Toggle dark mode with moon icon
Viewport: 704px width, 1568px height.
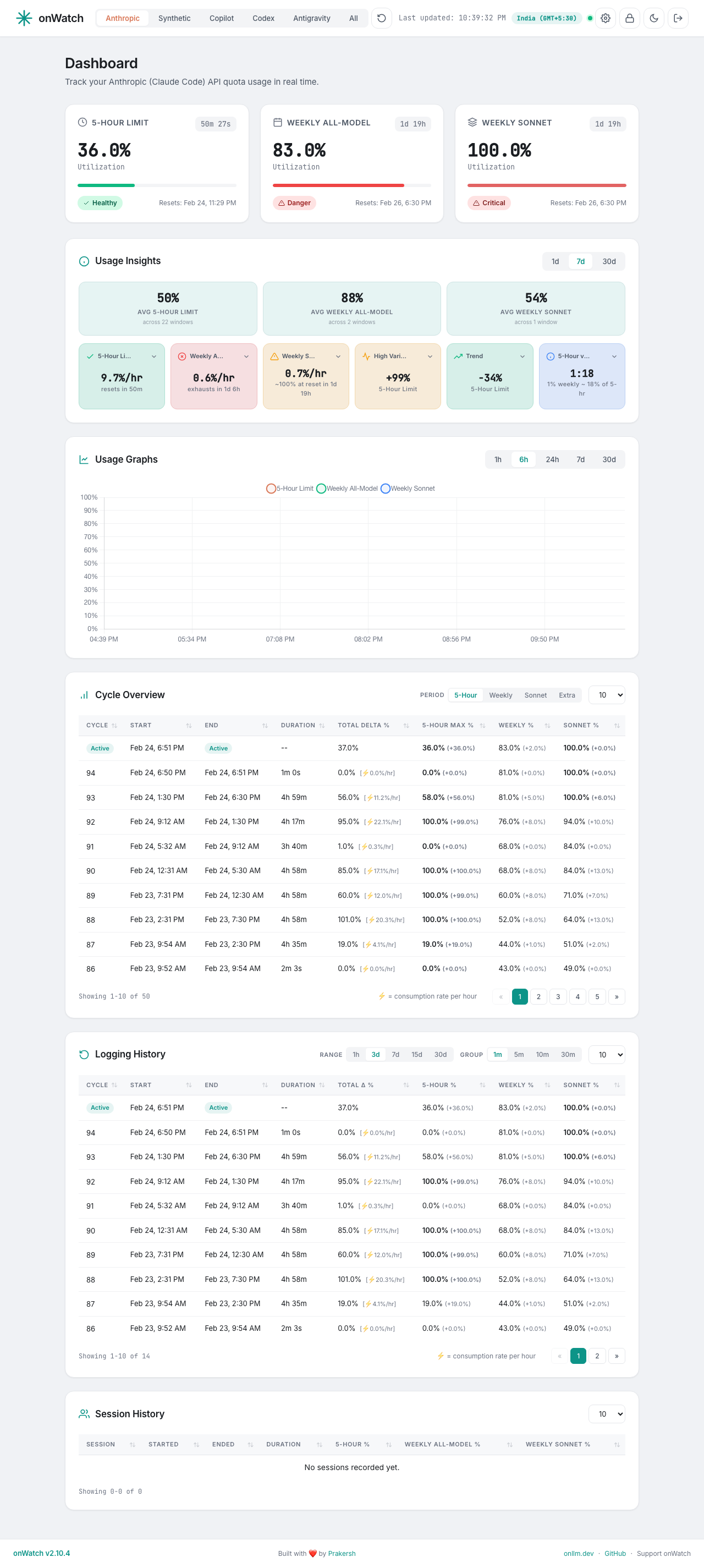654,18
